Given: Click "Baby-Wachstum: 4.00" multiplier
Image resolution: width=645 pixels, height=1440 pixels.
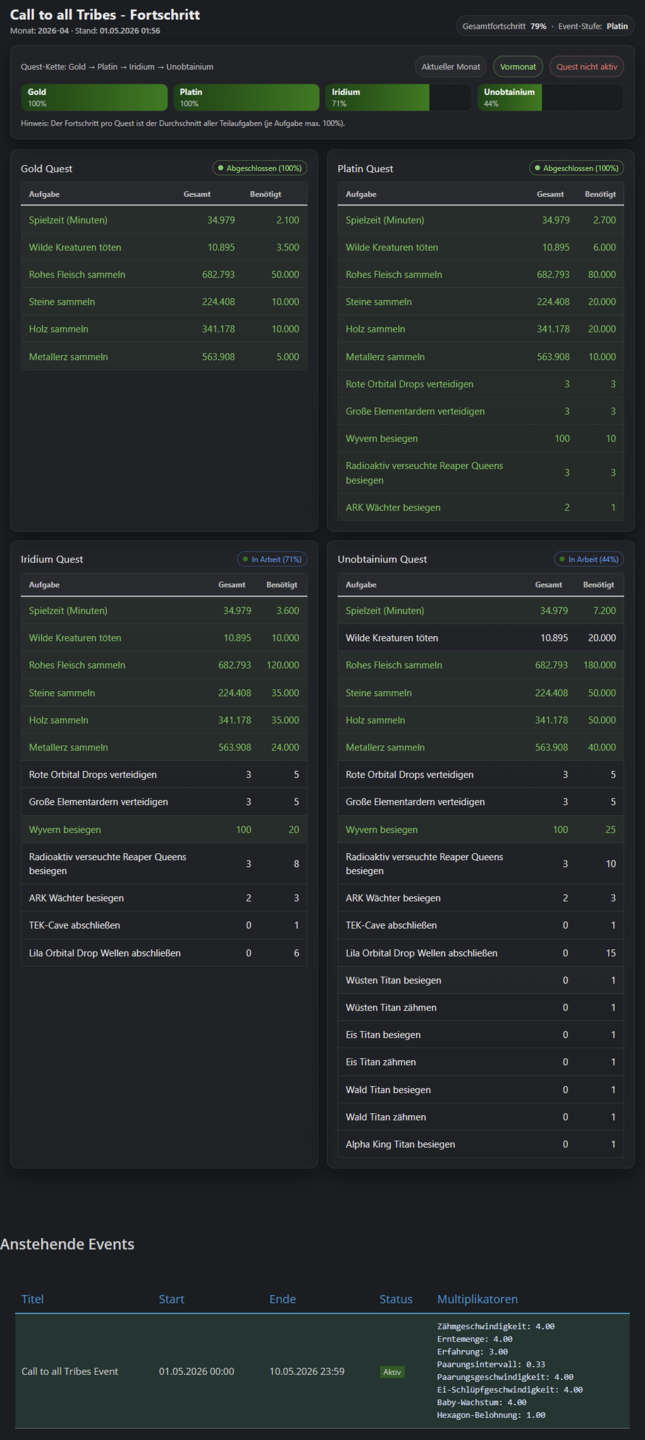Looking at the screenshot, I should tap(484, 1402).
